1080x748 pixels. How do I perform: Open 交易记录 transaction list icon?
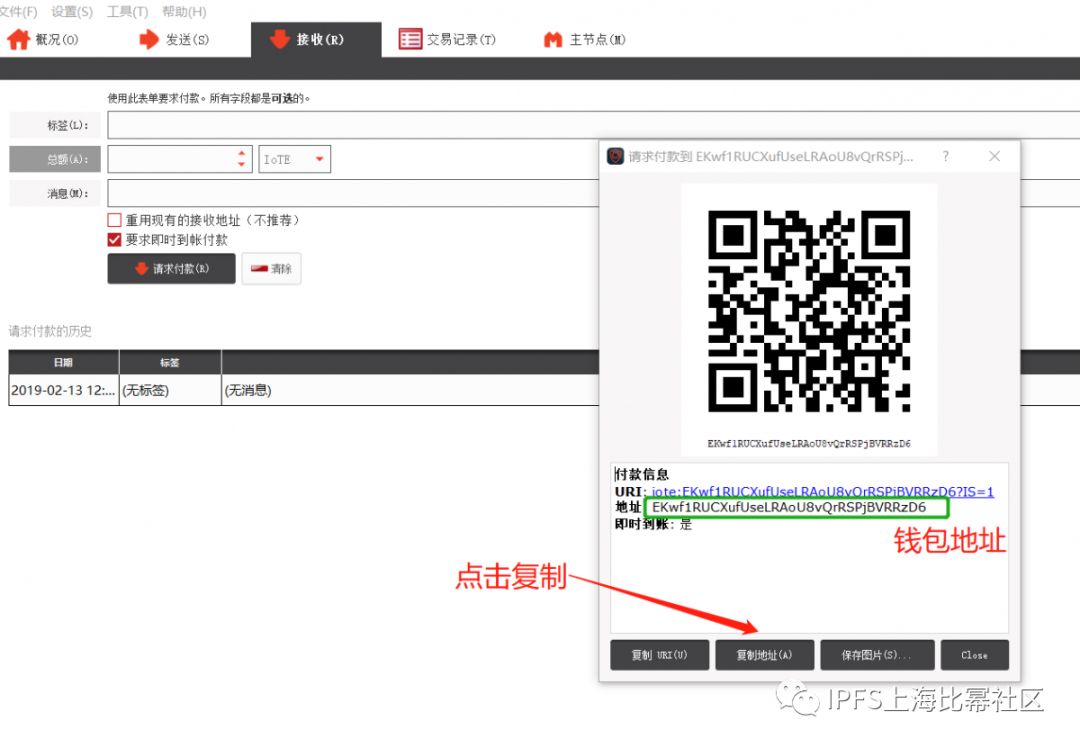click(x=410, y=39)
